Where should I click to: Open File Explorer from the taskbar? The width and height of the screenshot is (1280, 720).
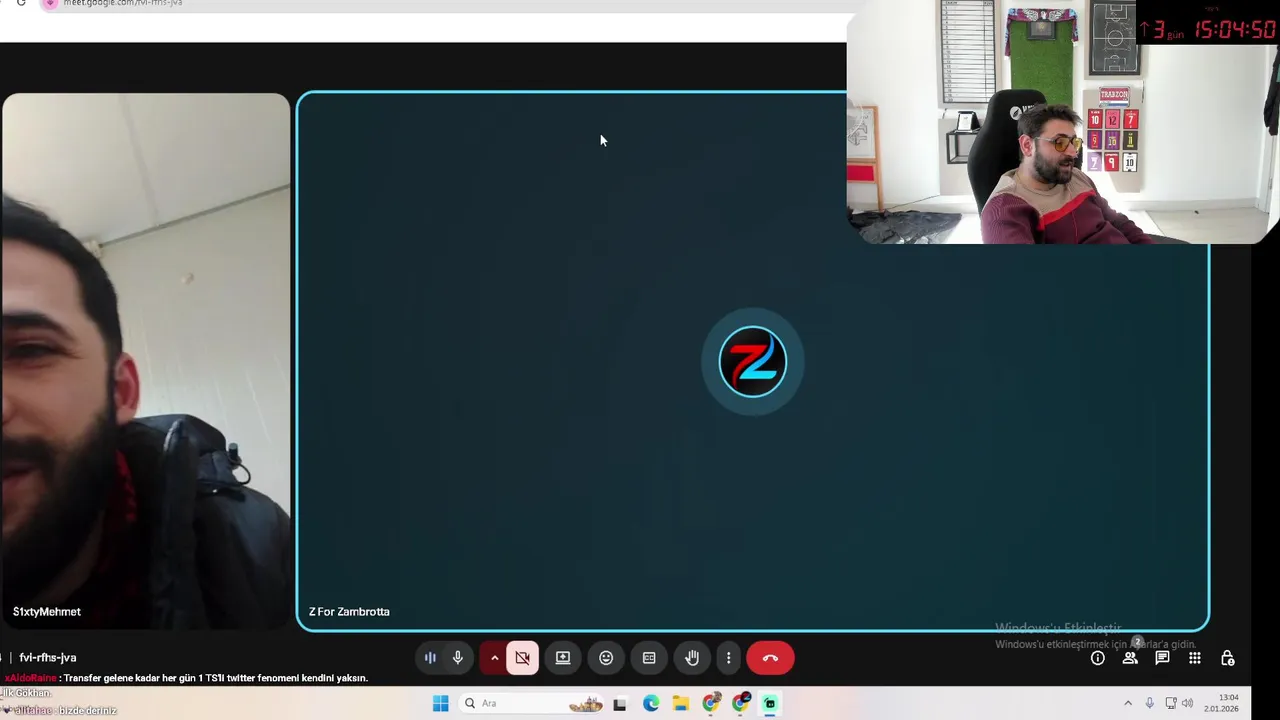(x=681, y=704)
